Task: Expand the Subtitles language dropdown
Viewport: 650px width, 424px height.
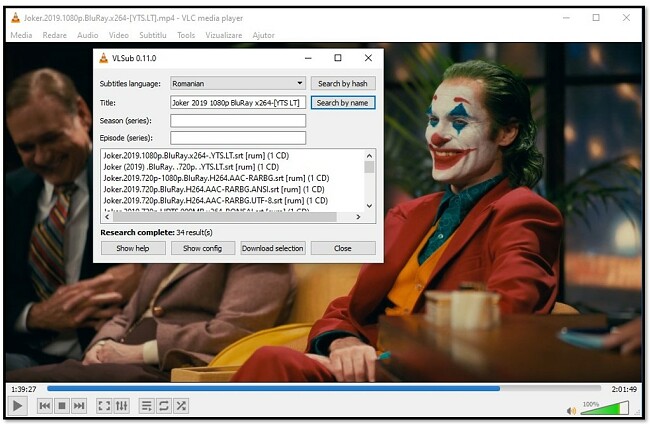Action: tap(238, 83)
